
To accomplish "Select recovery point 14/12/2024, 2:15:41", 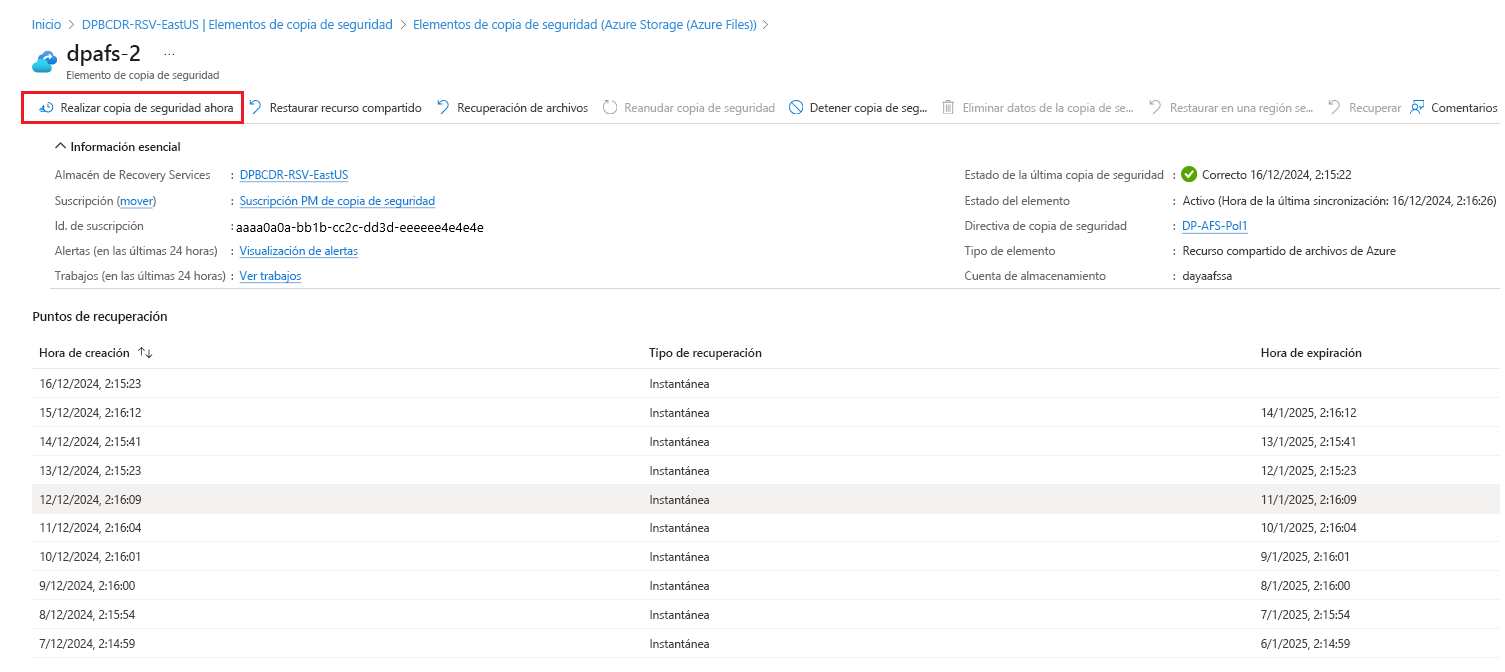I will pyautogui.click(x=766, y=441).
